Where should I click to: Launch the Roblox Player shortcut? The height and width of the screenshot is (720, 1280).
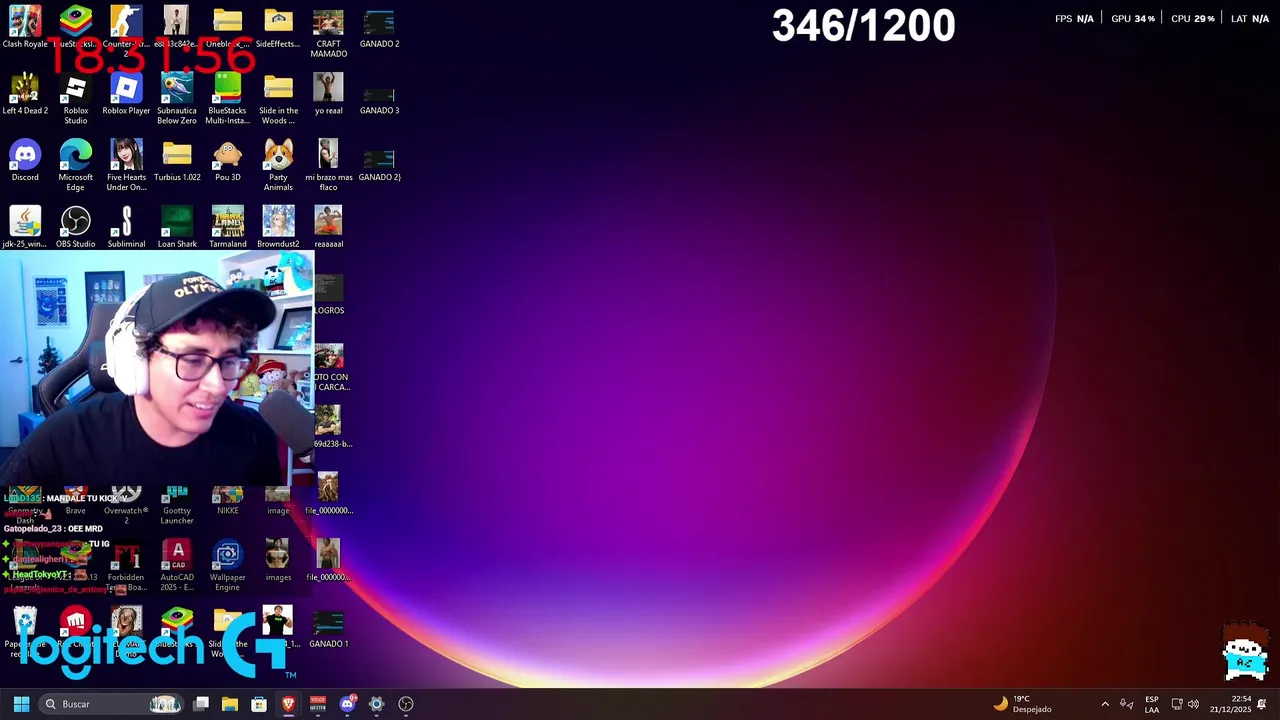126,95
